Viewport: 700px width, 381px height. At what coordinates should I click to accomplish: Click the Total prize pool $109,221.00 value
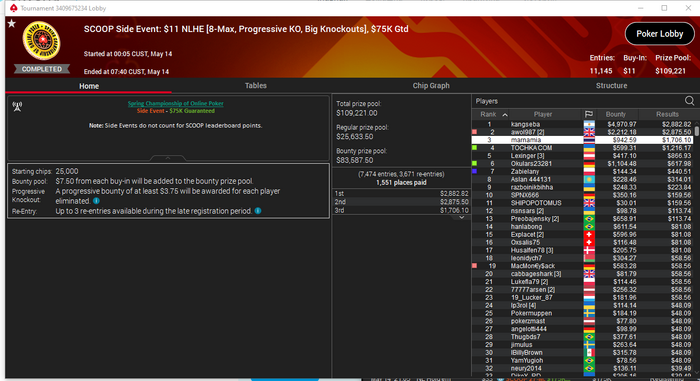tap(357, 113)
